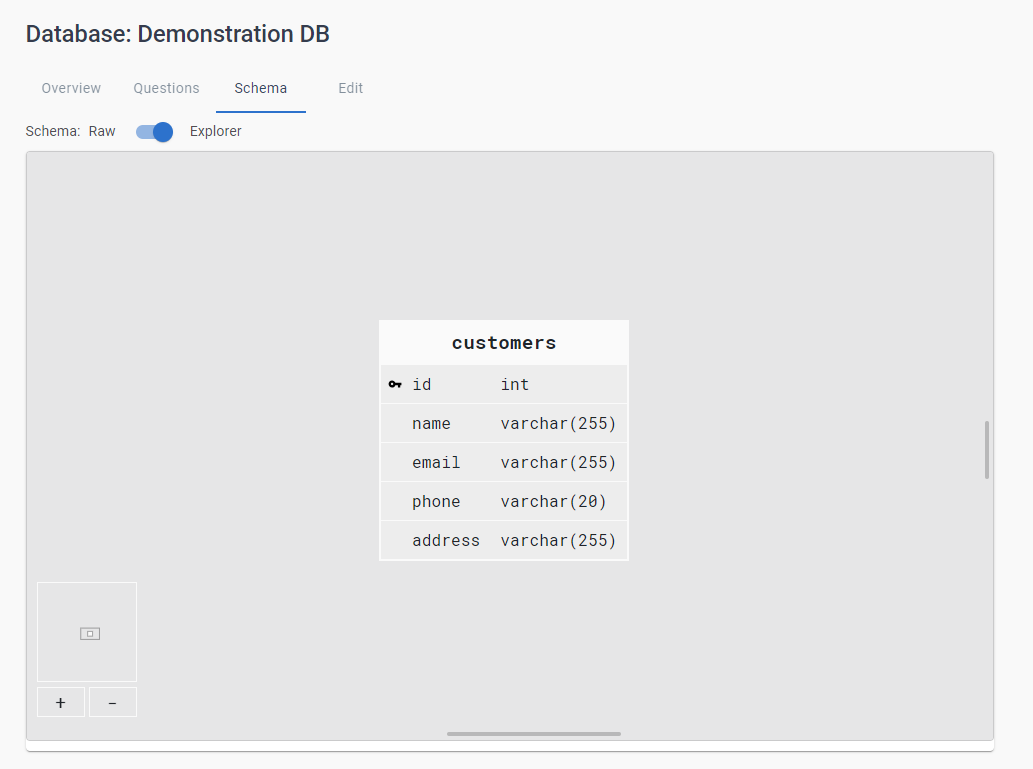
Task: Click the Database: Demonstration DB heading
Action: (177, 34)
